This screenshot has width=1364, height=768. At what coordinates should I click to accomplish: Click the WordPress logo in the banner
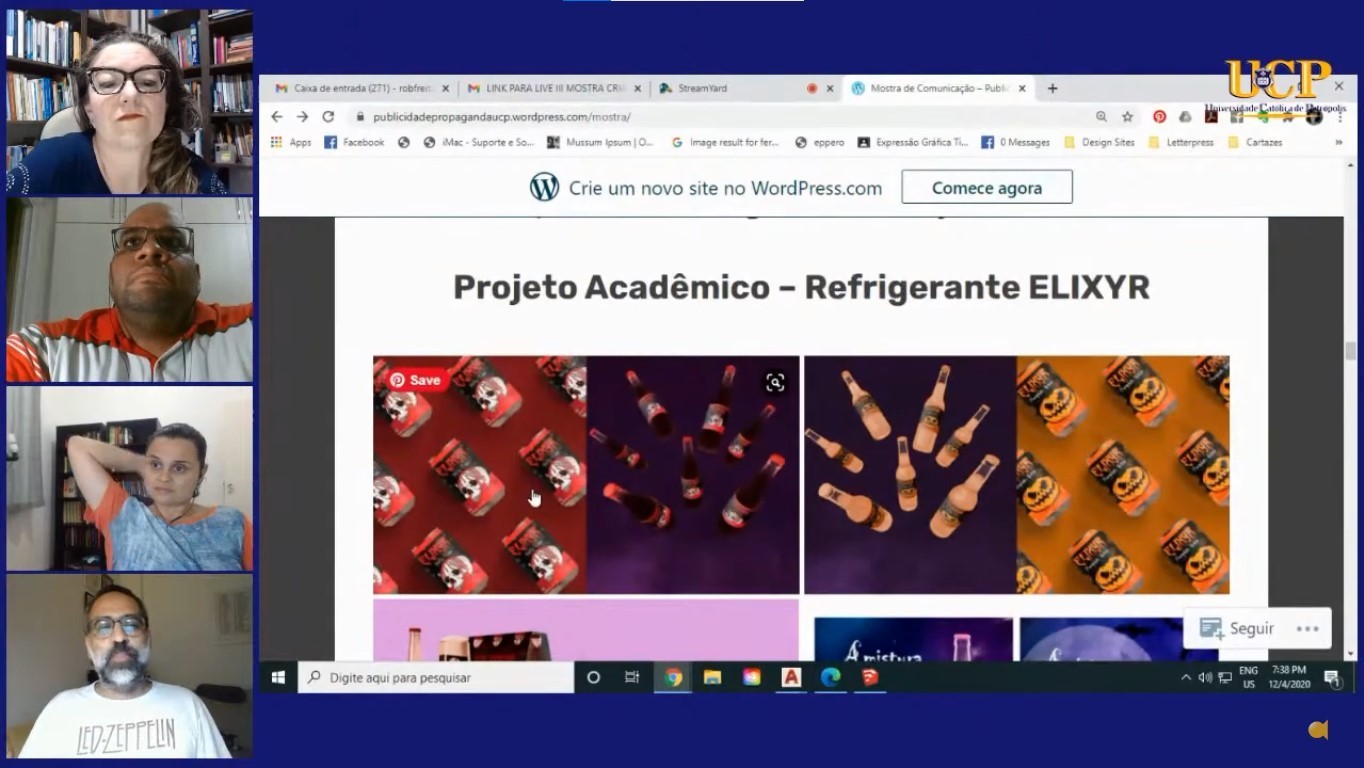tap(544, 187)
